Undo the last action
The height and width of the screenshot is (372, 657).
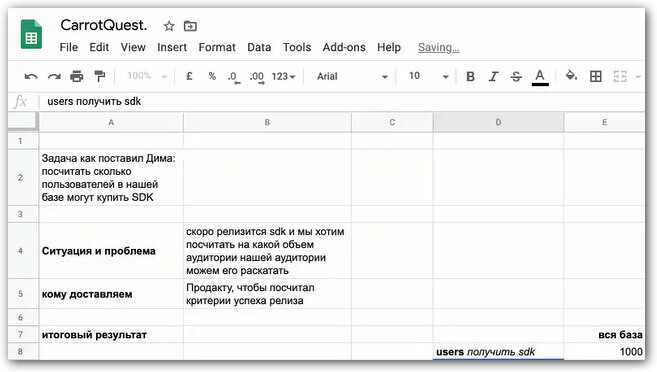[x=31, y=76]
